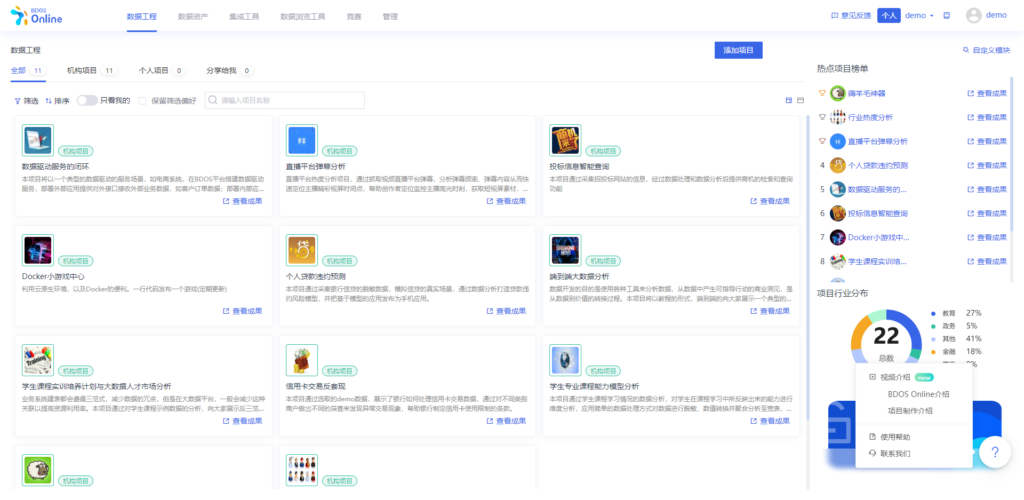1024x500 pixels.
Task: Select the 分享给我 tab
Action: [229, 70]
